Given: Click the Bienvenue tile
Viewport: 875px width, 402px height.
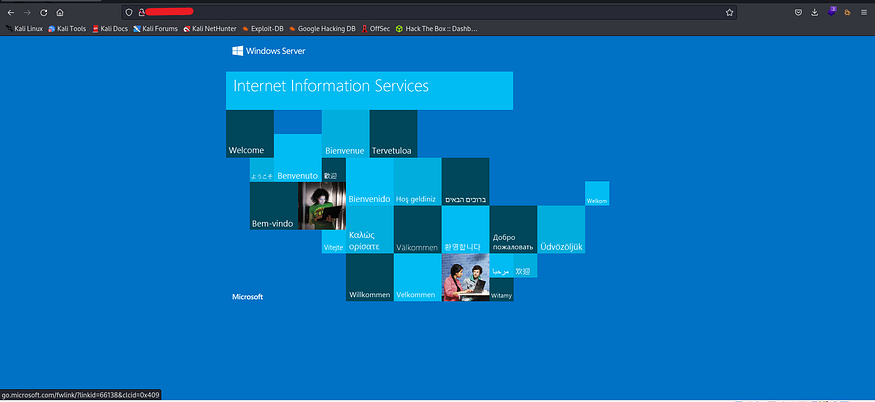Looking at the screenshot, I should click(345, 134).
